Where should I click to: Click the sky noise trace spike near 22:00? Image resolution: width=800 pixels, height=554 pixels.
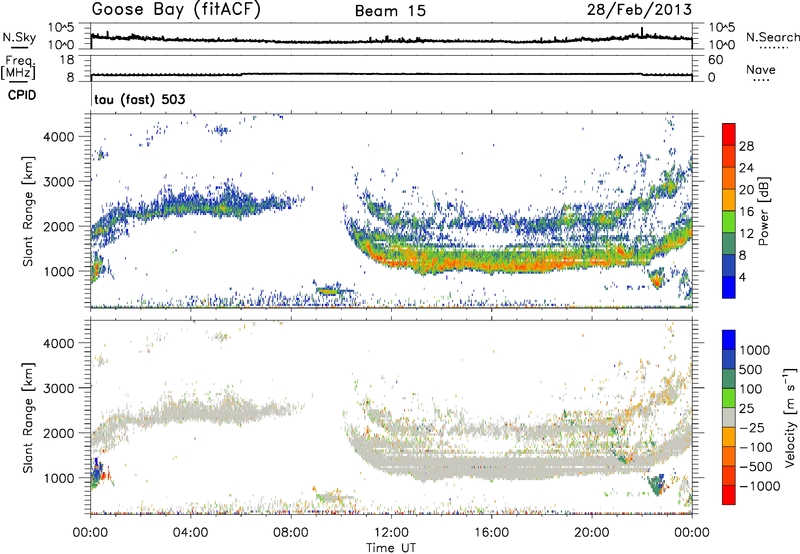coord(642,31)
